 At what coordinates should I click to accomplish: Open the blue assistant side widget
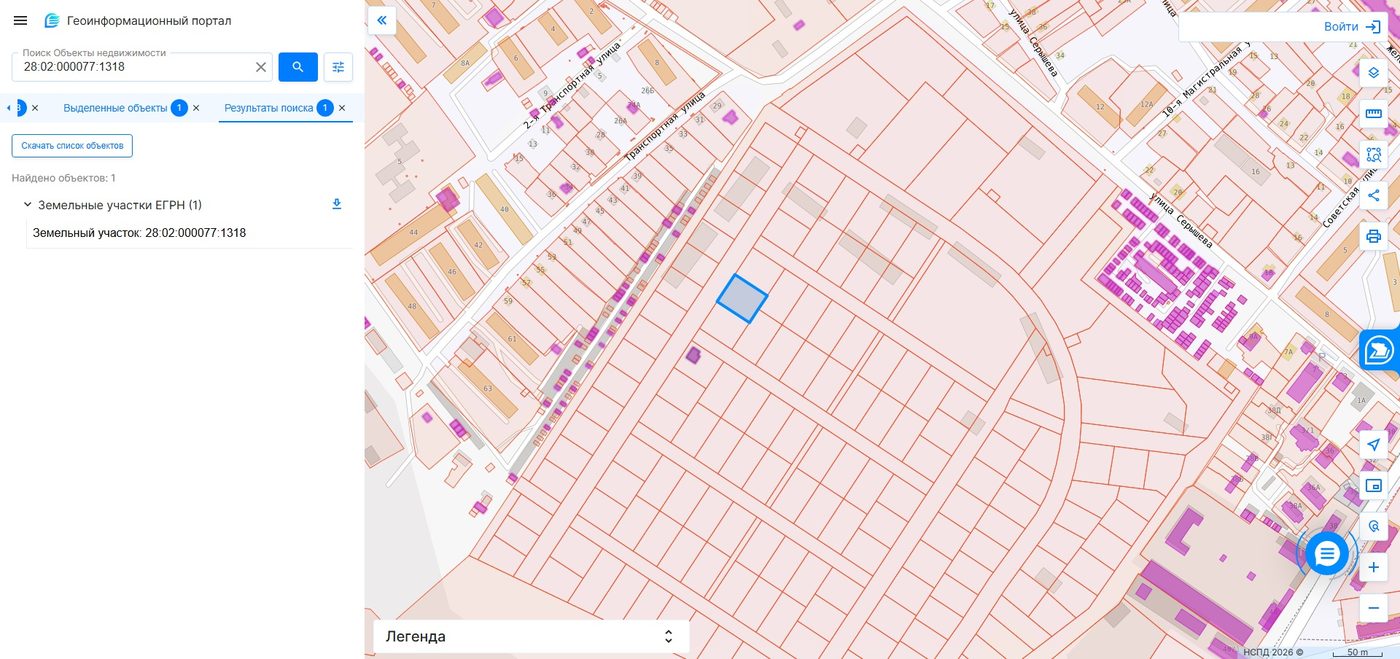click(1380, 350)
